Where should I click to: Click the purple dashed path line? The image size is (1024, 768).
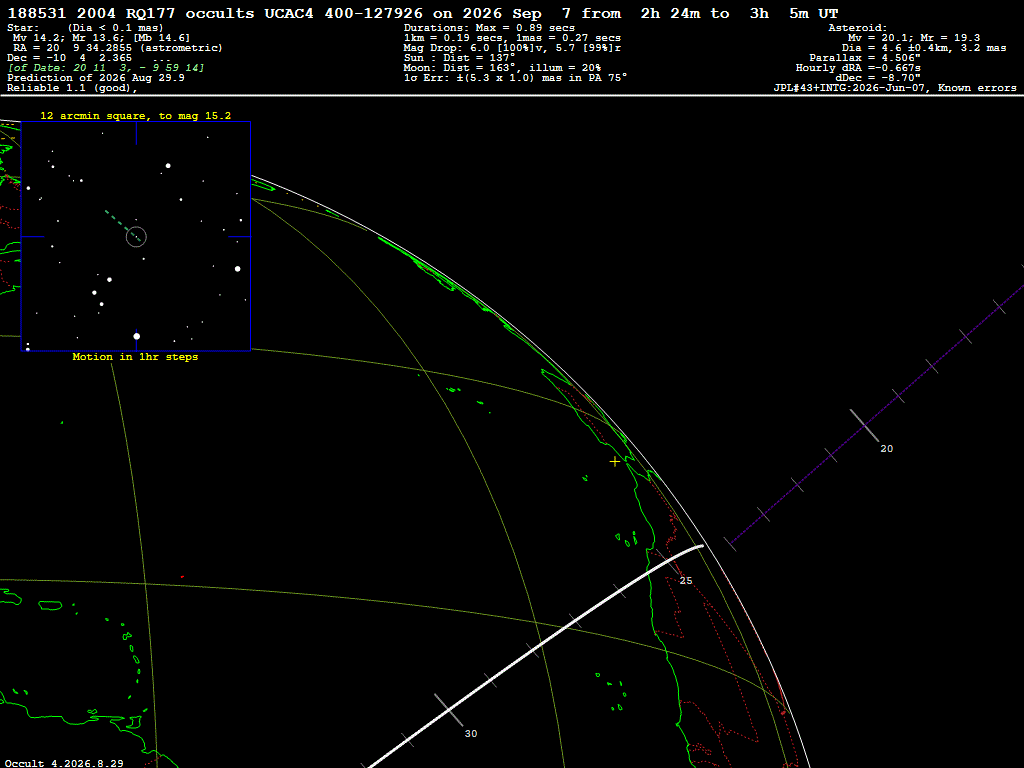tap(877, 404)
